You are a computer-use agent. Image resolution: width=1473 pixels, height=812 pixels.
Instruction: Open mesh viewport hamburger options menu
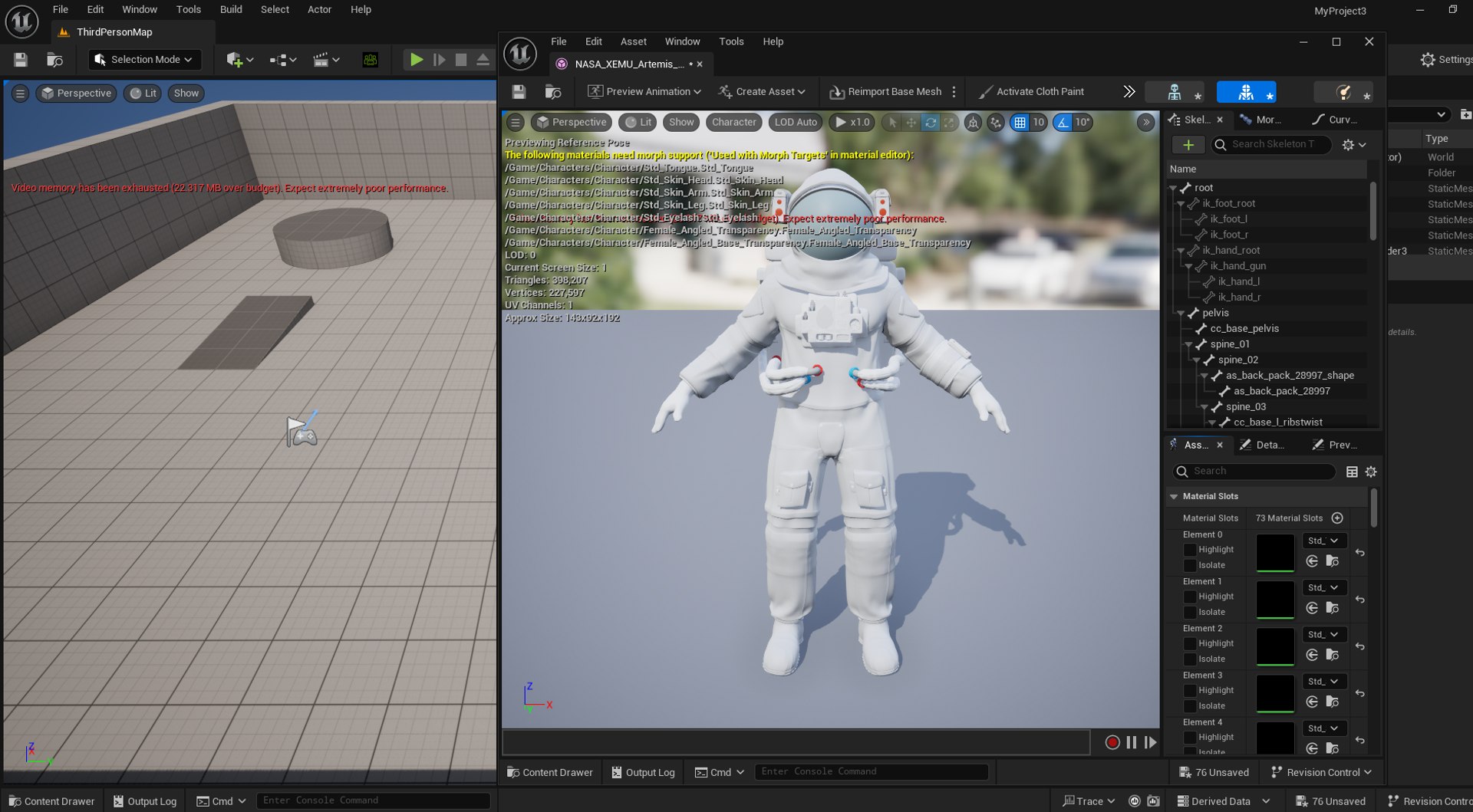coord(516,123)
